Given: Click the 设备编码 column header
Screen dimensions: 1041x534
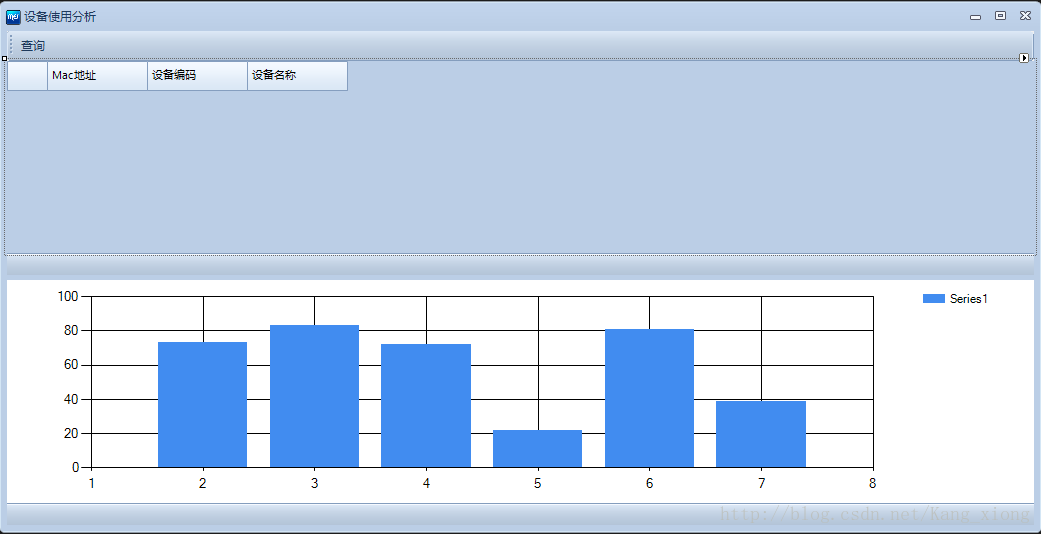Looking at the screenshot, I should [197, 76].
